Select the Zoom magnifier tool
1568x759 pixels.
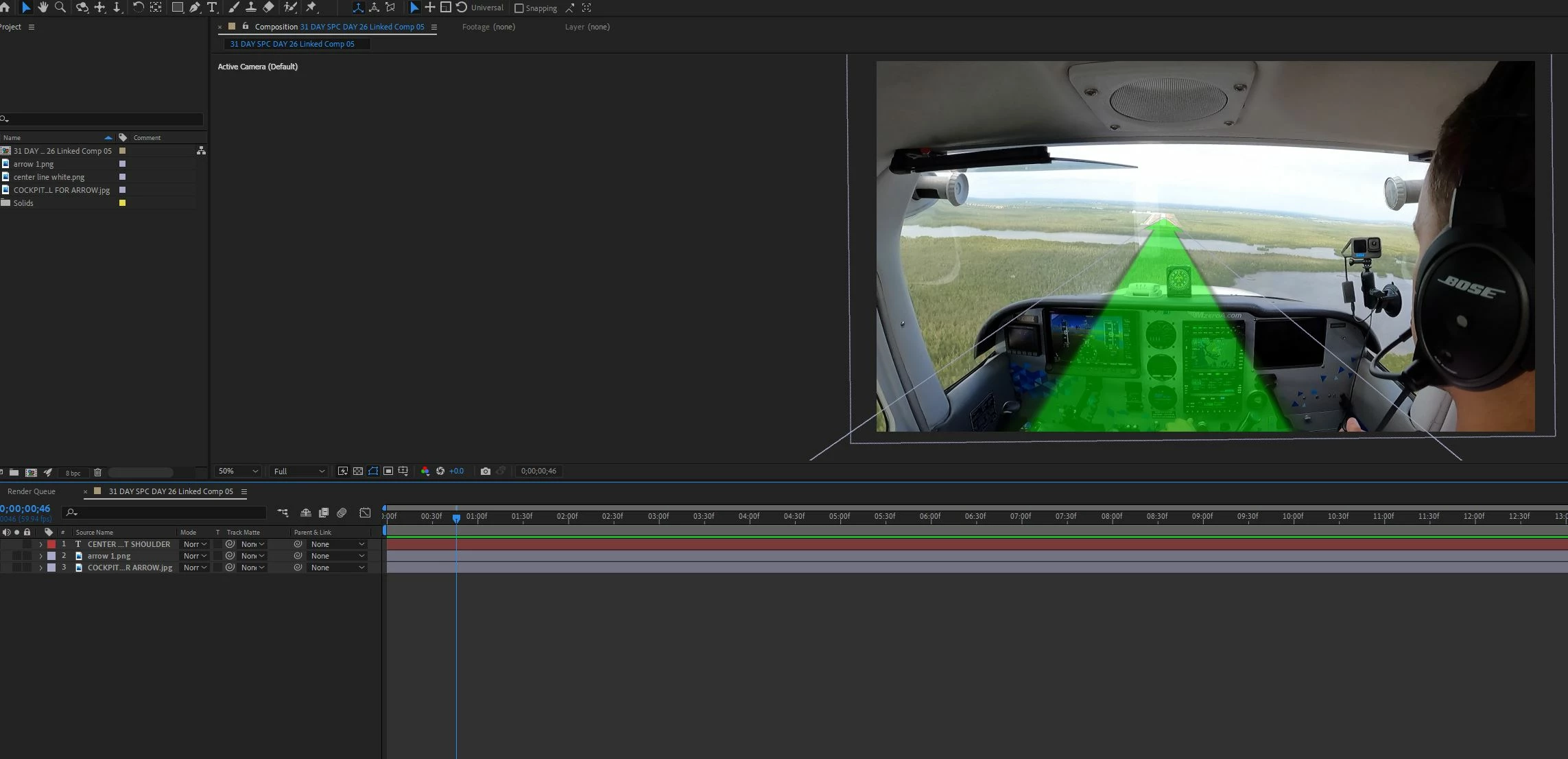coord(60,8)
